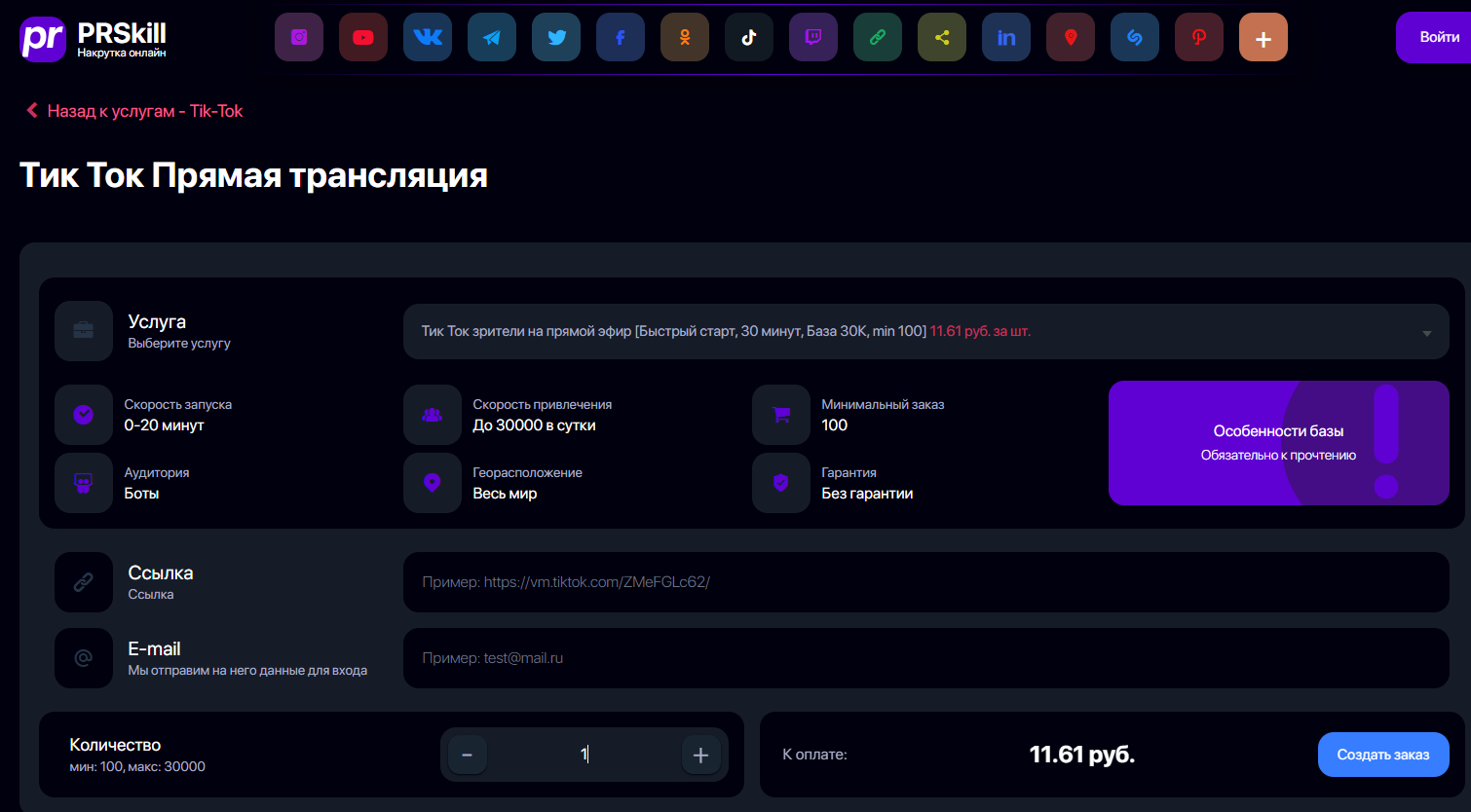Click the Тик Ток Прямая трансляция heading
This screenshot has height=812, width=1471.
(253, 175)
